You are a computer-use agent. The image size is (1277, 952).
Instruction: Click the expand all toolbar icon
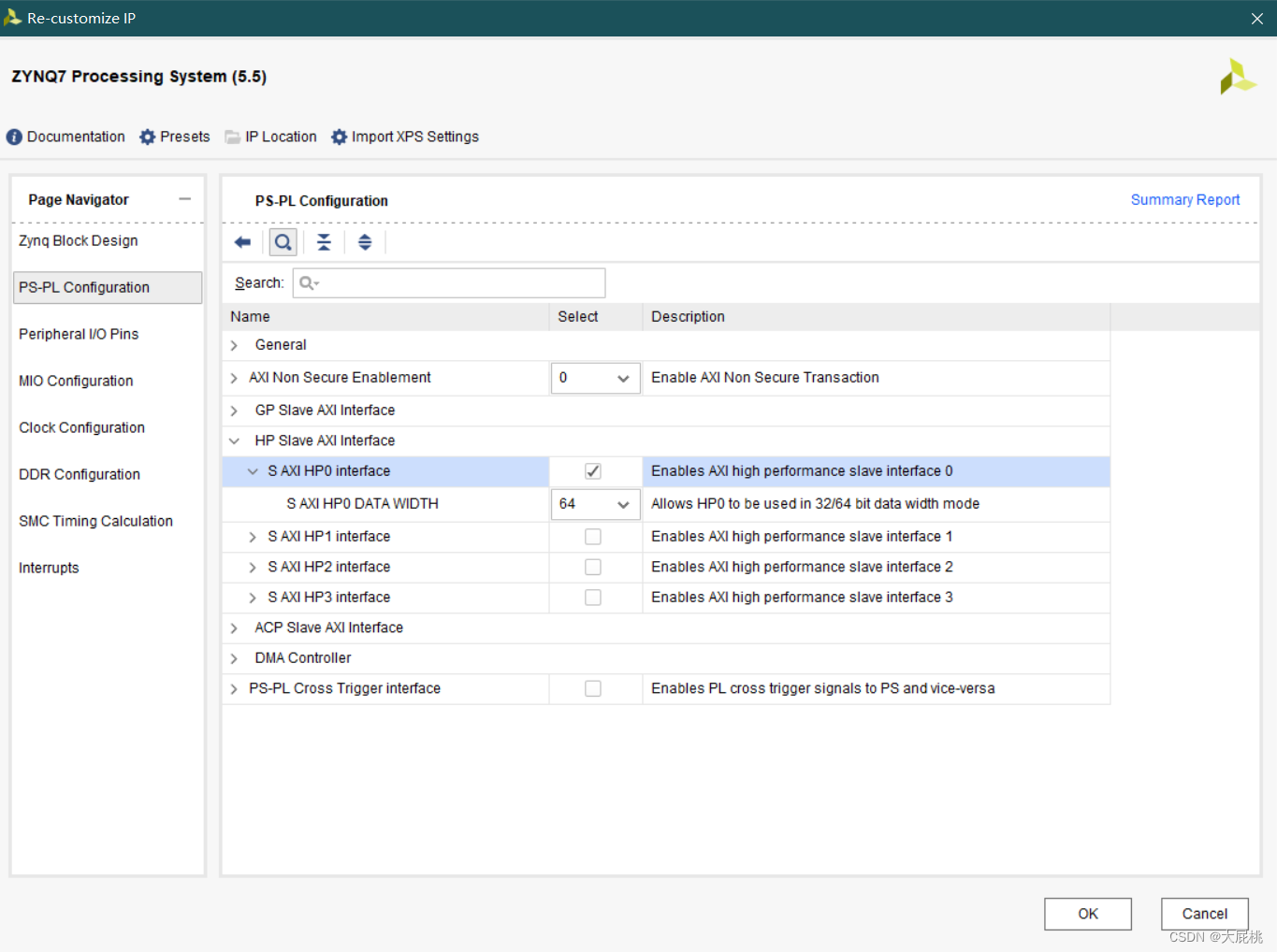coord(365,243)
